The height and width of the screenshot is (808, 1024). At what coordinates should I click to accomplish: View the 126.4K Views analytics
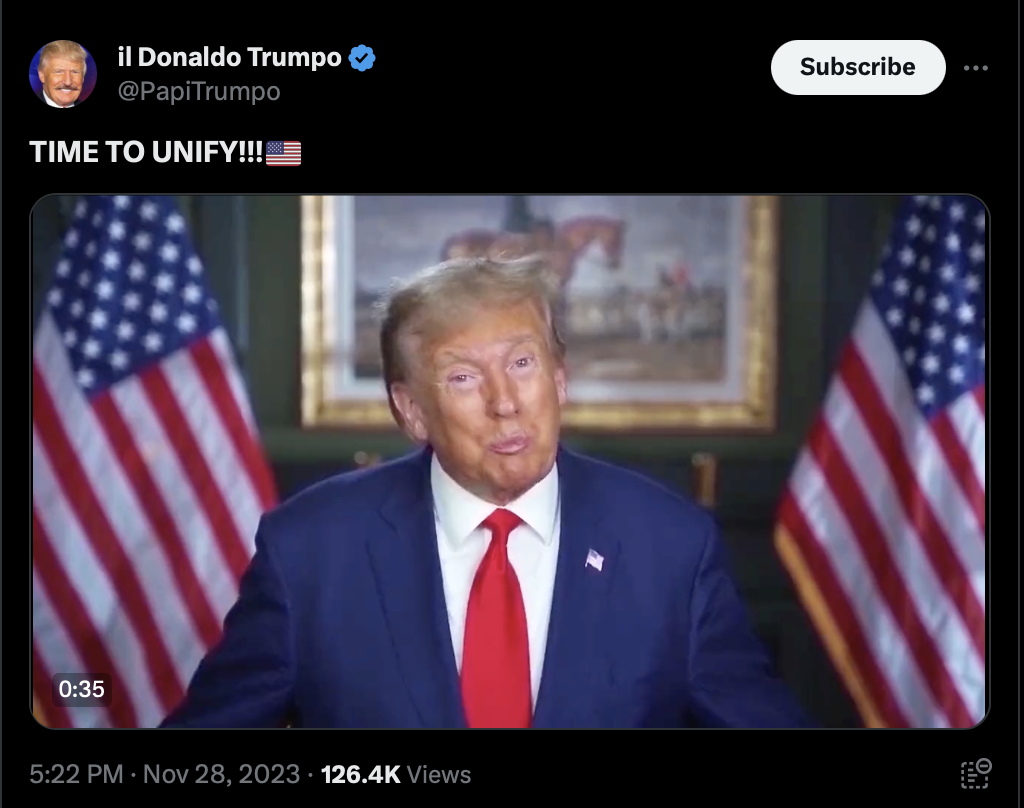(x=396, y=775)
